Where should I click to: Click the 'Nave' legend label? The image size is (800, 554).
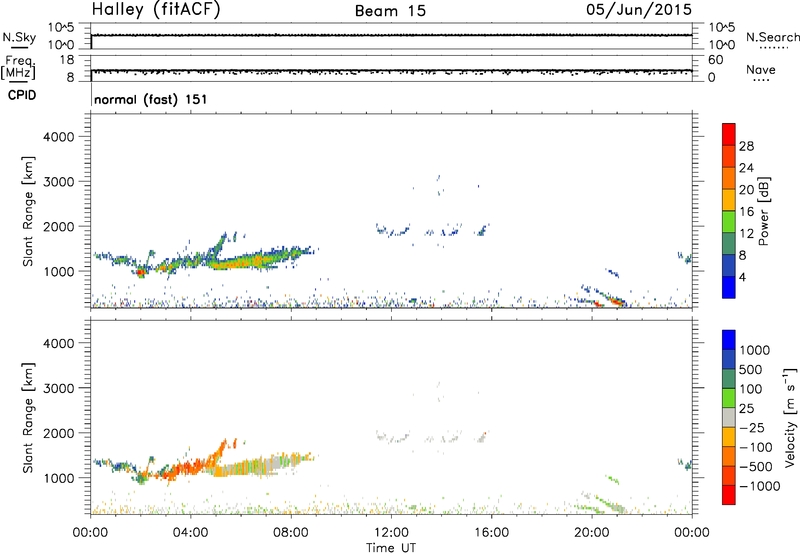tap(761, 69)
